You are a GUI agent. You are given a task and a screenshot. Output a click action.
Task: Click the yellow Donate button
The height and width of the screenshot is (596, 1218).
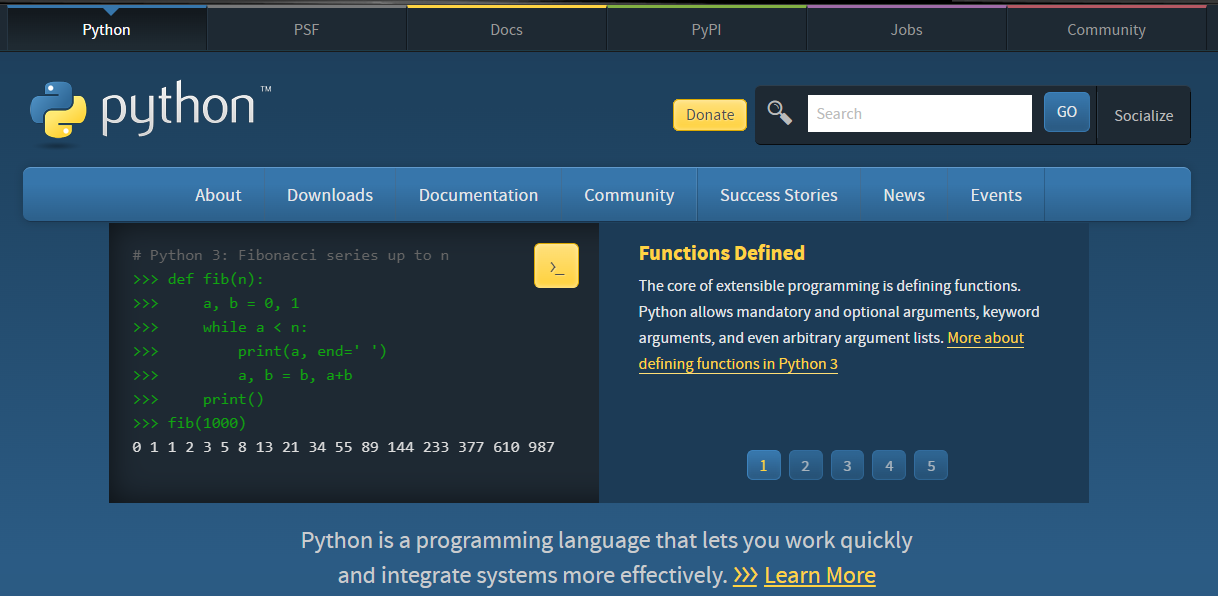tap(710, 115)
